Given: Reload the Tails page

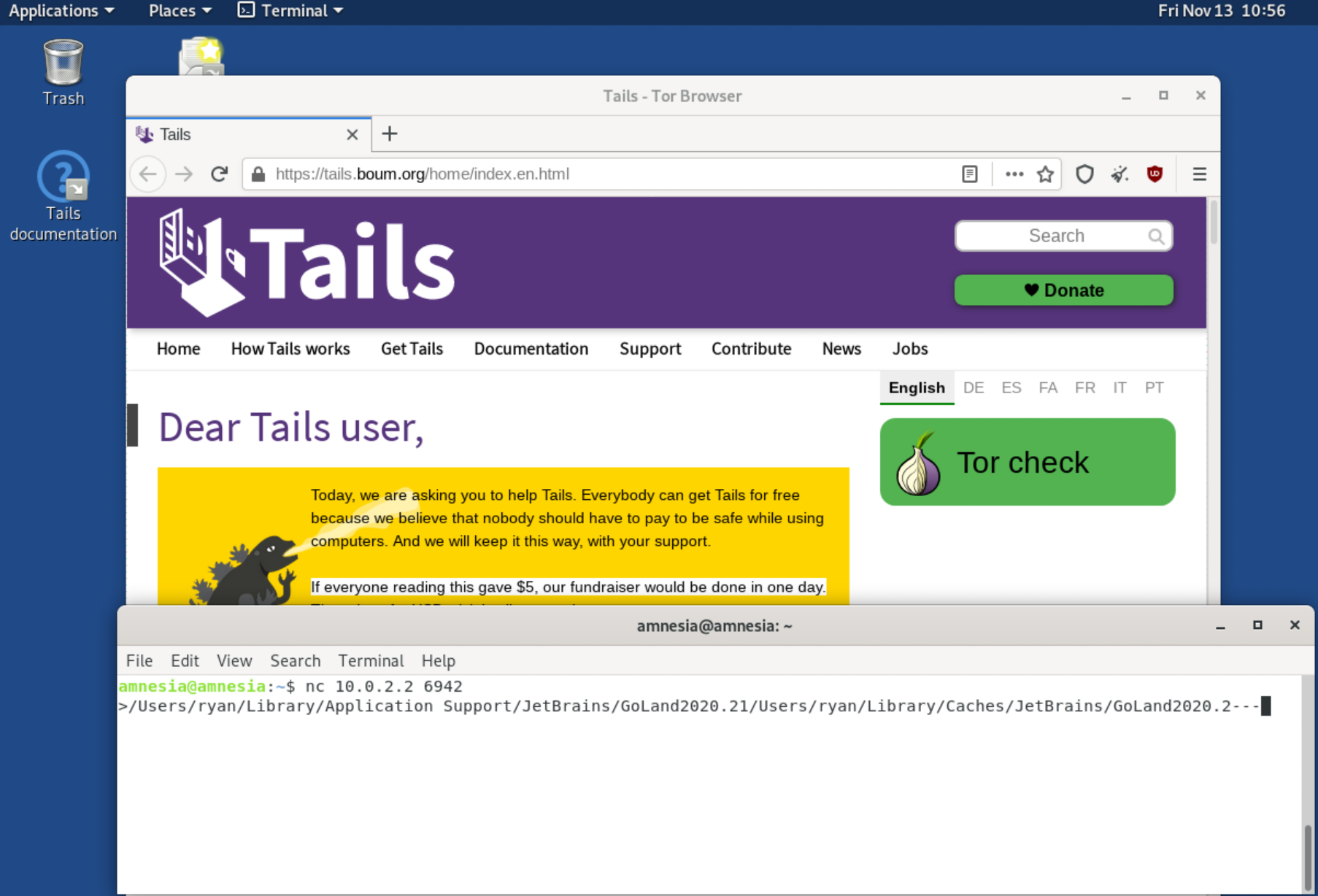Looking at the screenshot, I should click(219, 174).
